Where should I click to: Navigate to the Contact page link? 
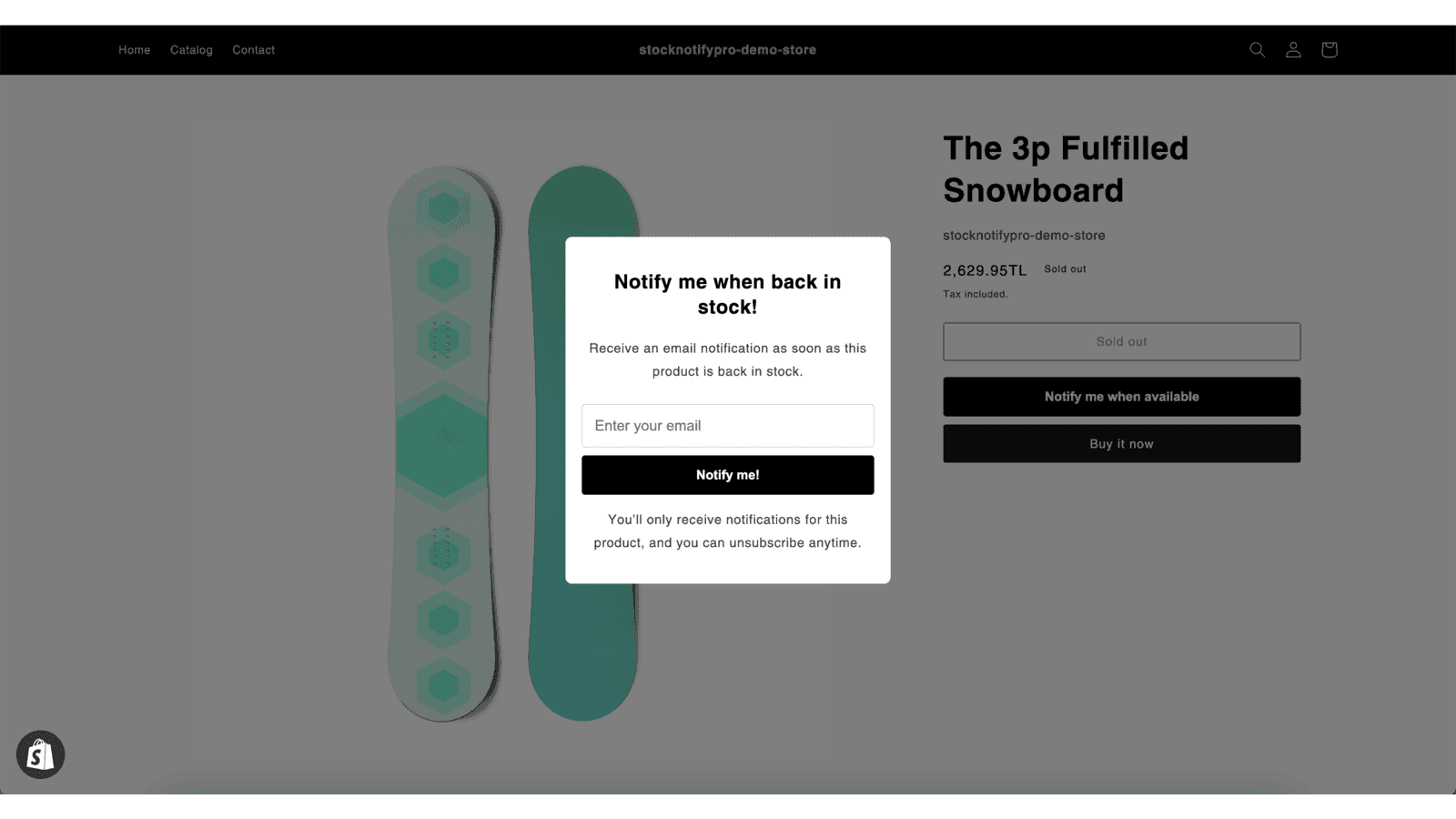(253, 50)
